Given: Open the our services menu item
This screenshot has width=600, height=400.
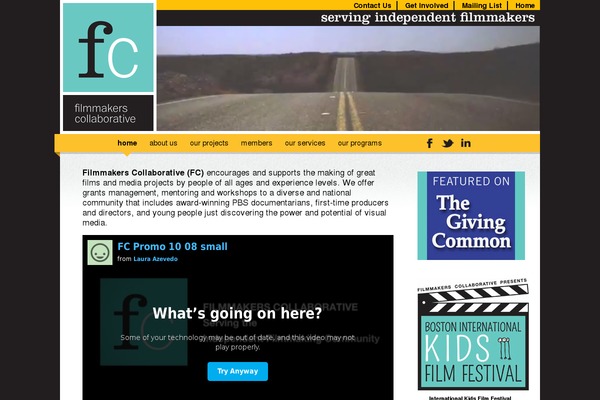Looking at the screenshot, I should click(305, 143).
